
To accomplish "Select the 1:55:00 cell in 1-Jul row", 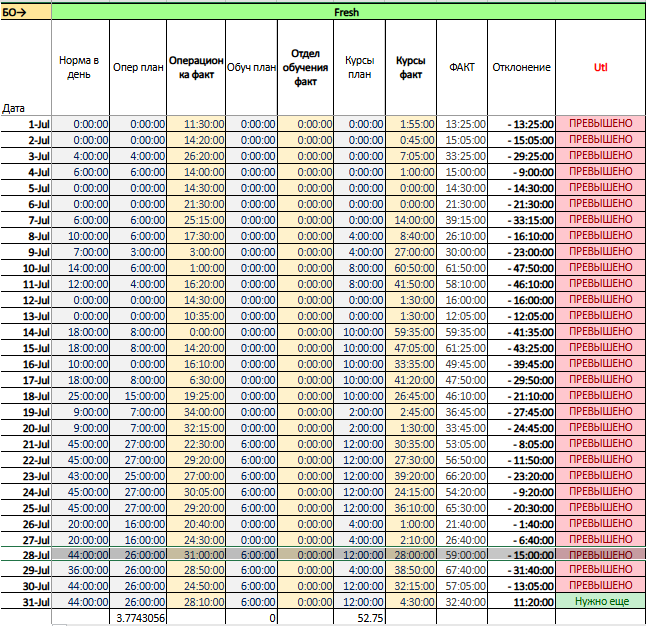I will tap(411, 124).
